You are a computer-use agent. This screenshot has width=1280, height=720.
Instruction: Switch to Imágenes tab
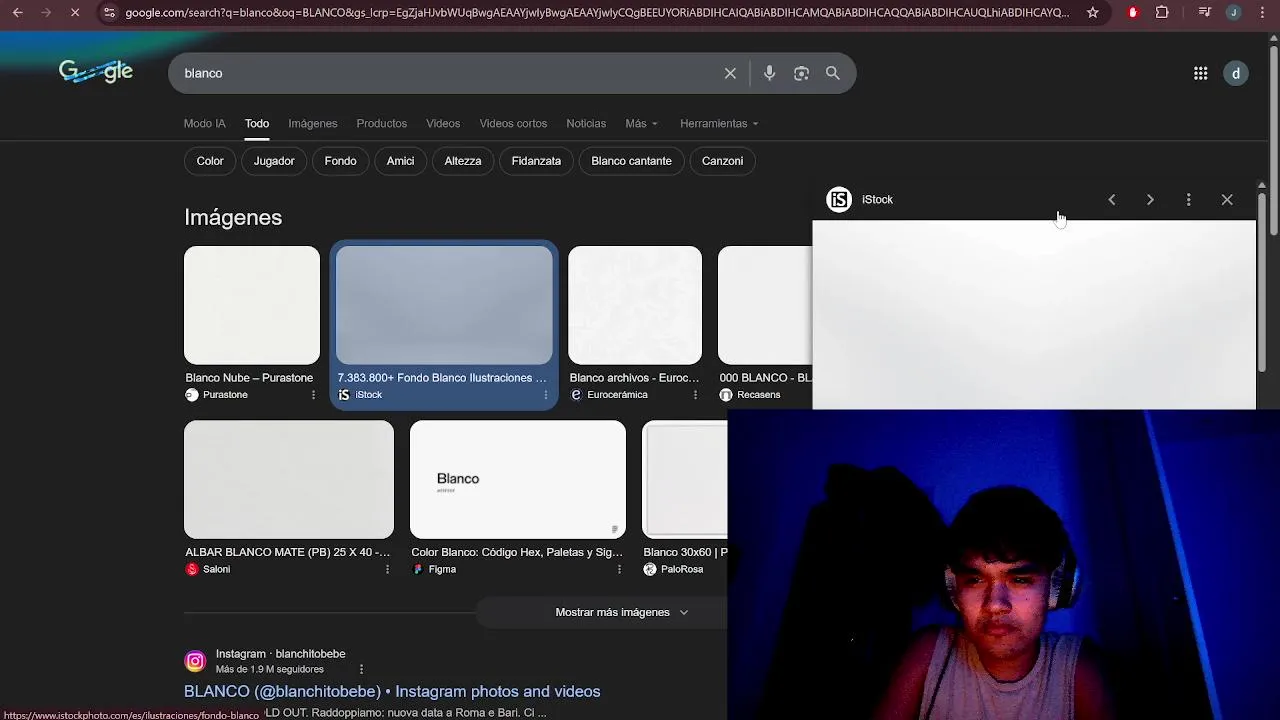(313, 124)
